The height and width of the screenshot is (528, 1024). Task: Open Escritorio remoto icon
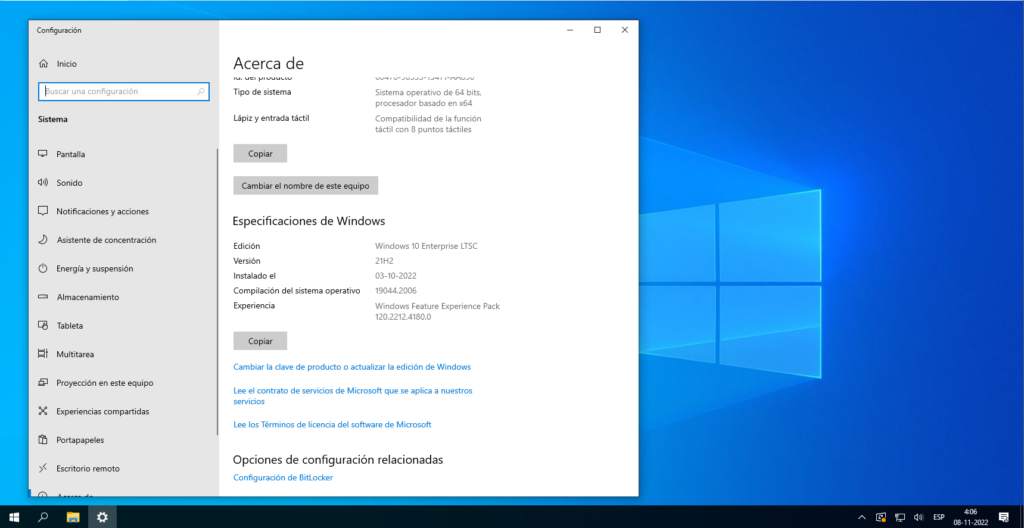pyautogui.click(x=43, y=469)
